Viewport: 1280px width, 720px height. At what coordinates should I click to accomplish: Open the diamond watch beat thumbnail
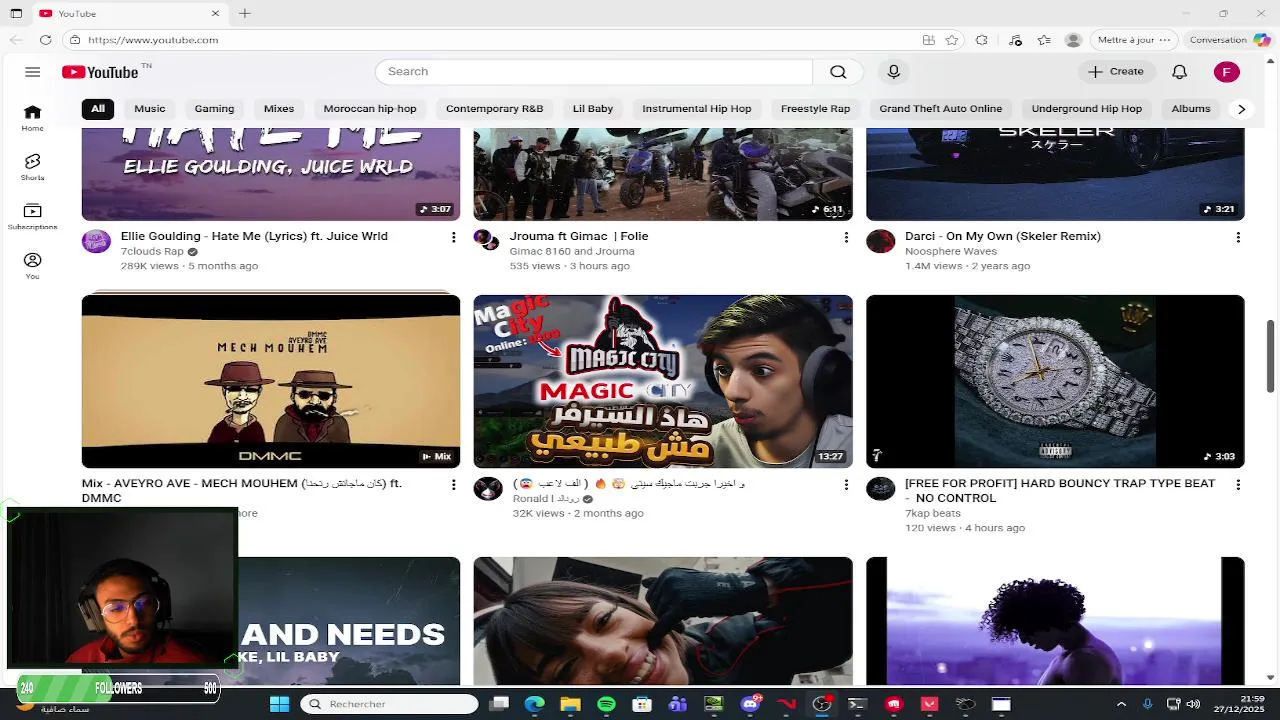tap(1055, 381)
